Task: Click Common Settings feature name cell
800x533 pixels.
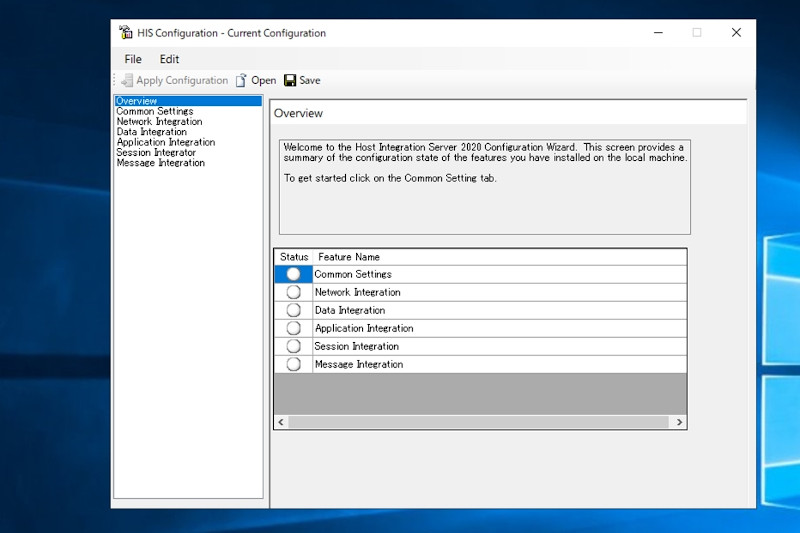Action: (x=499, y=274)
